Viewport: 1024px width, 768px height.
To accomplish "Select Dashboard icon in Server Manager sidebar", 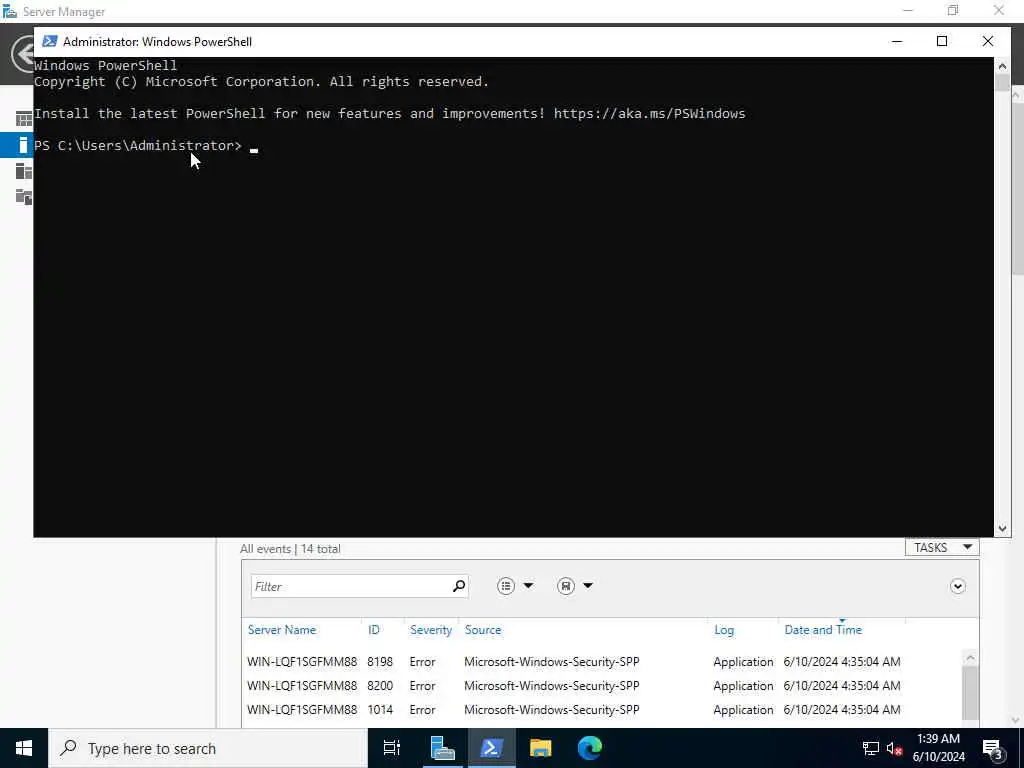I will click(x=24, y=119).
